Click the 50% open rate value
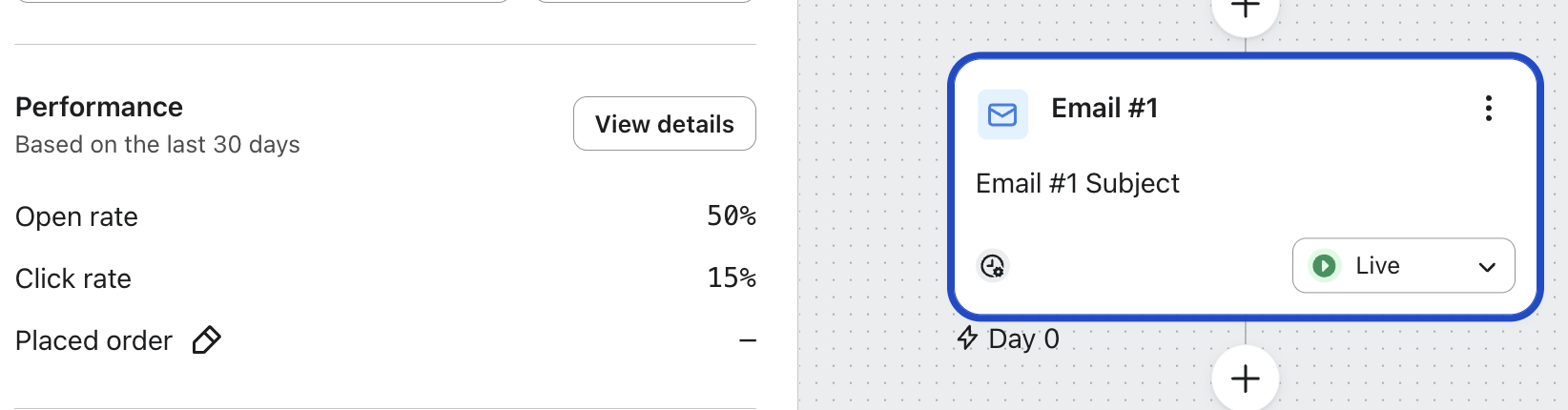This screenshot has height=410, width=1568. [731, 216]
